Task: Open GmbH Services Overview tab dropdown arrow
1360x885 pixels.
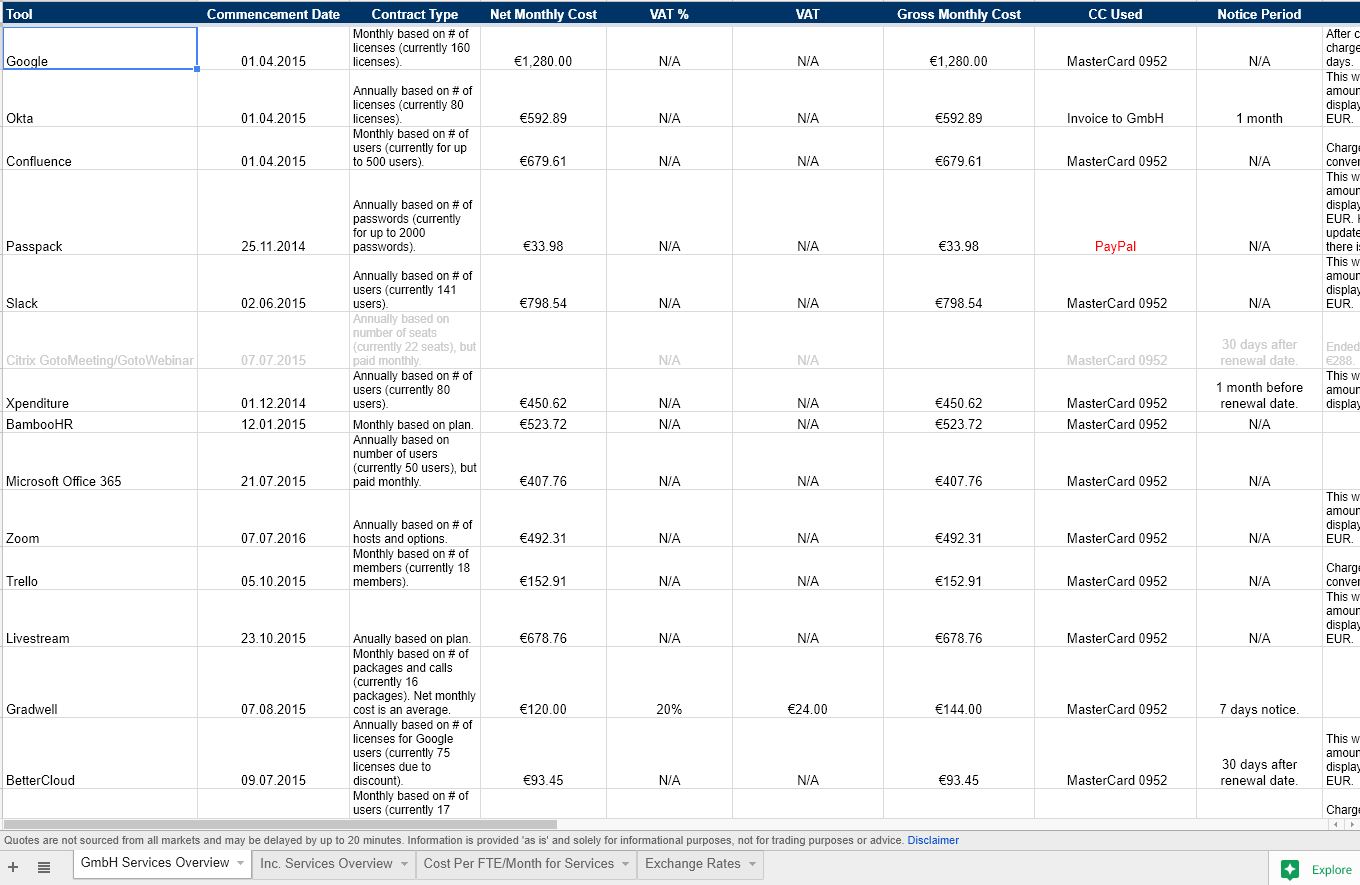Action: point(240,863)
